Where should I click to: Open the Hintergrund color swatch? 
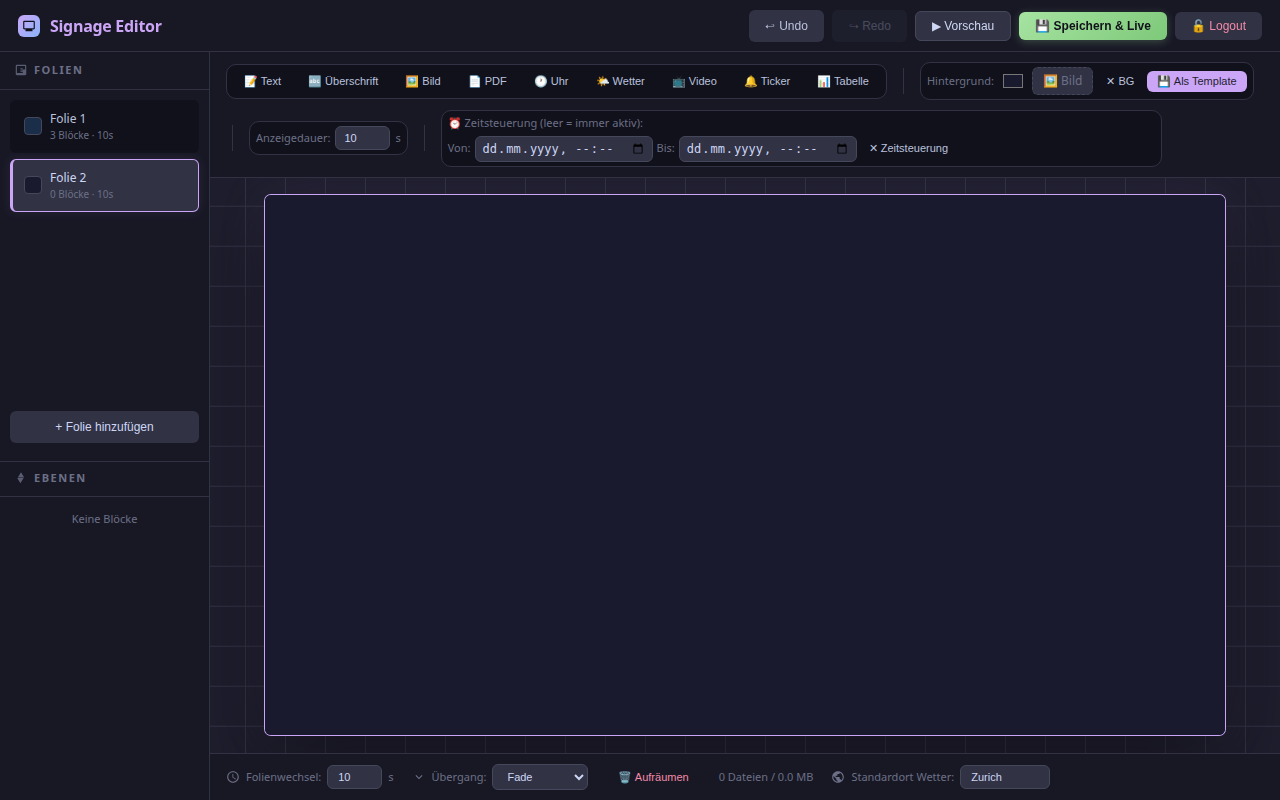coord(1013,81)
